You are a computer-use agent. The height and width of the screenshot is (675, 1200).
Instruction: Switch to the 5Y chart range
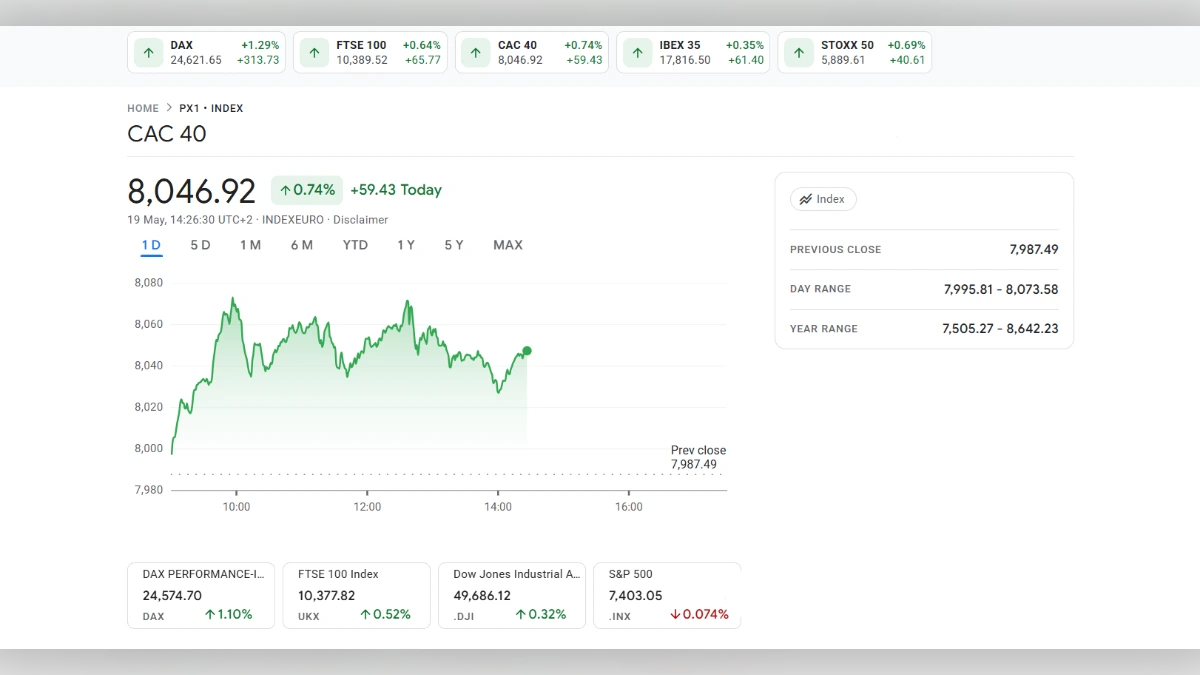click(x=454, y=245)
